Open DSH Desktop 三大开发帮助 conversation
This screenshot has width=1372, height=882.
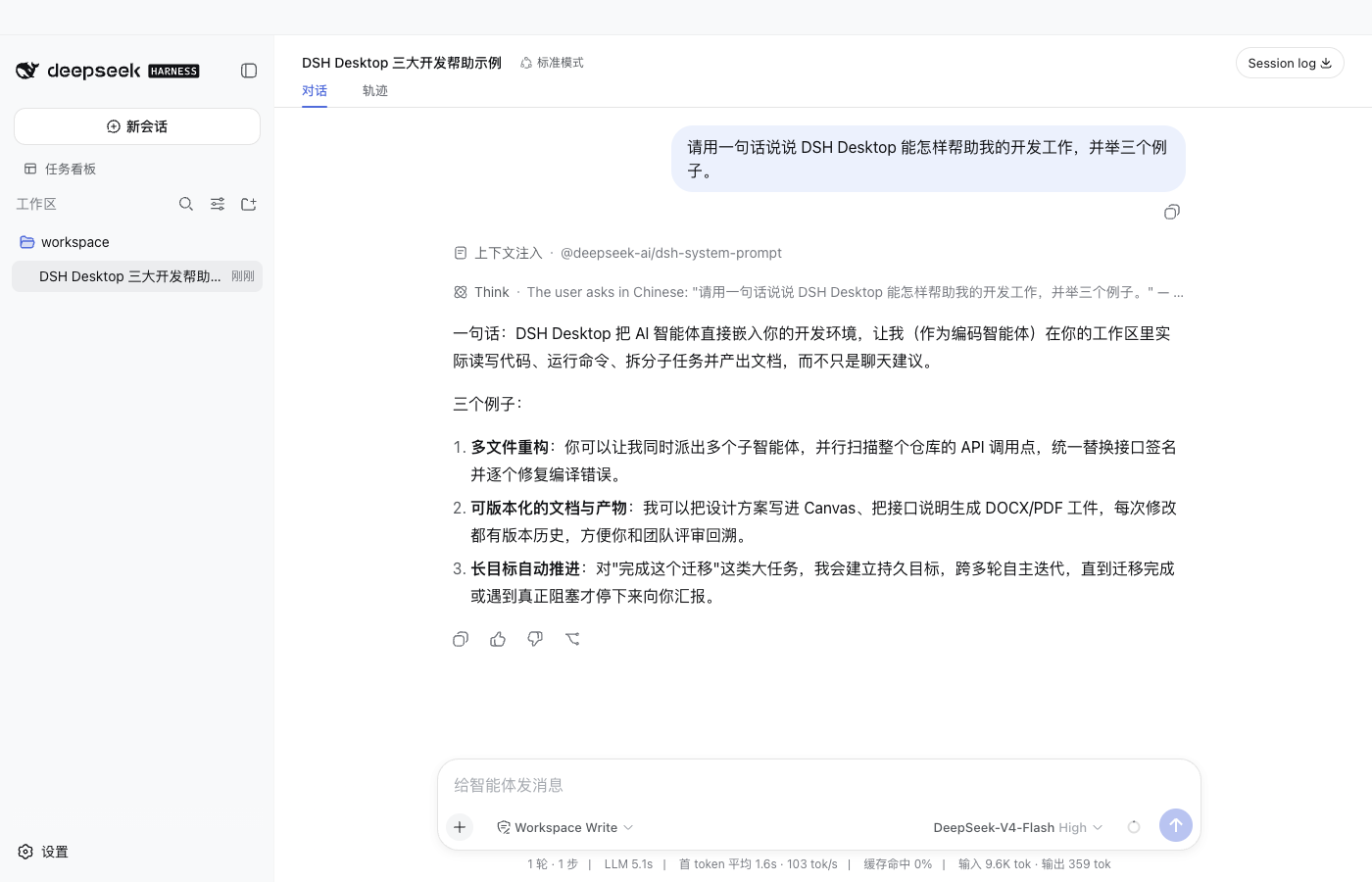click(137, 276)
